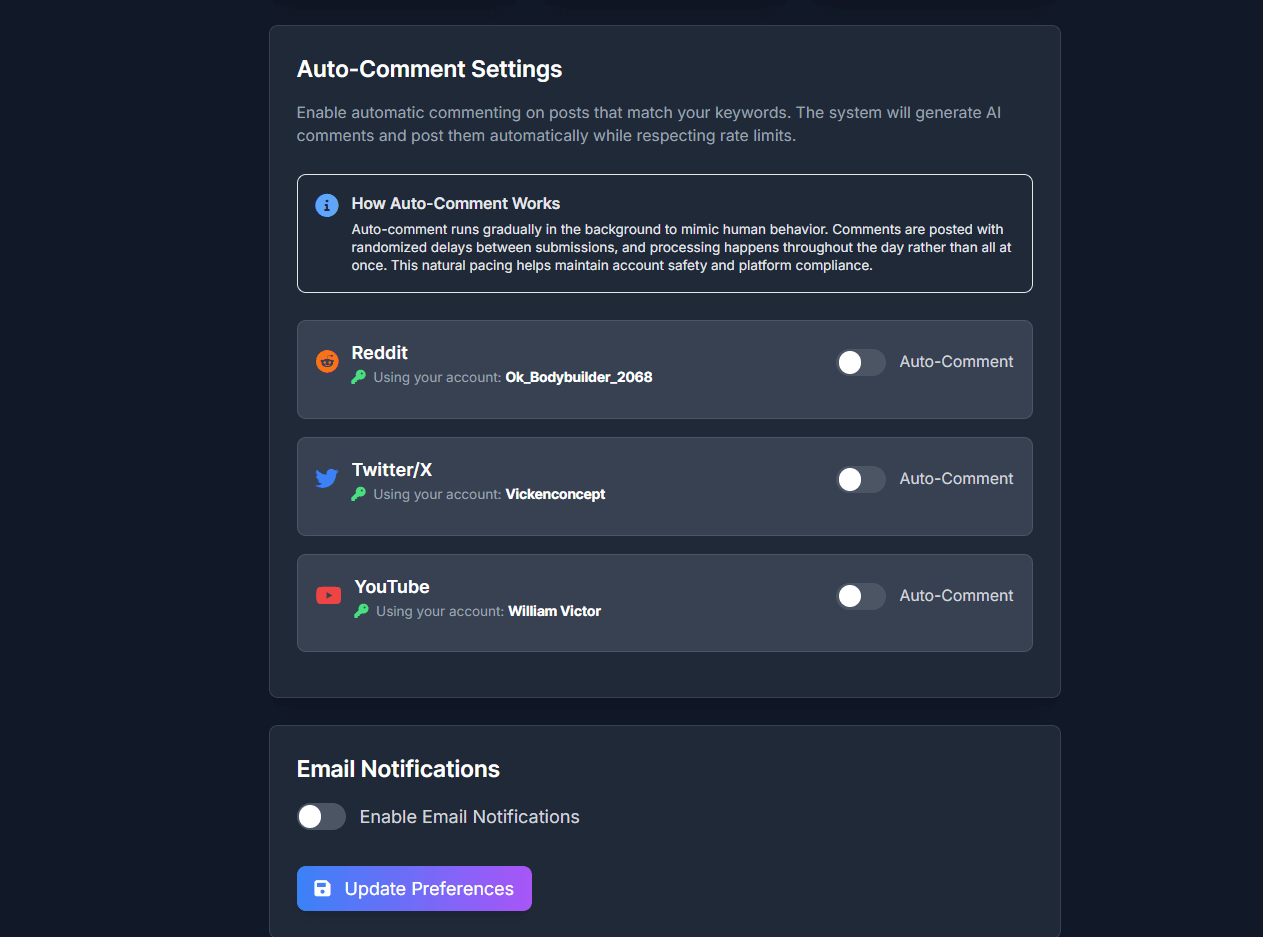Enable the Email Notifications toggle
Viewport: 1263px width, 937px height.
[x=321, y=817]
